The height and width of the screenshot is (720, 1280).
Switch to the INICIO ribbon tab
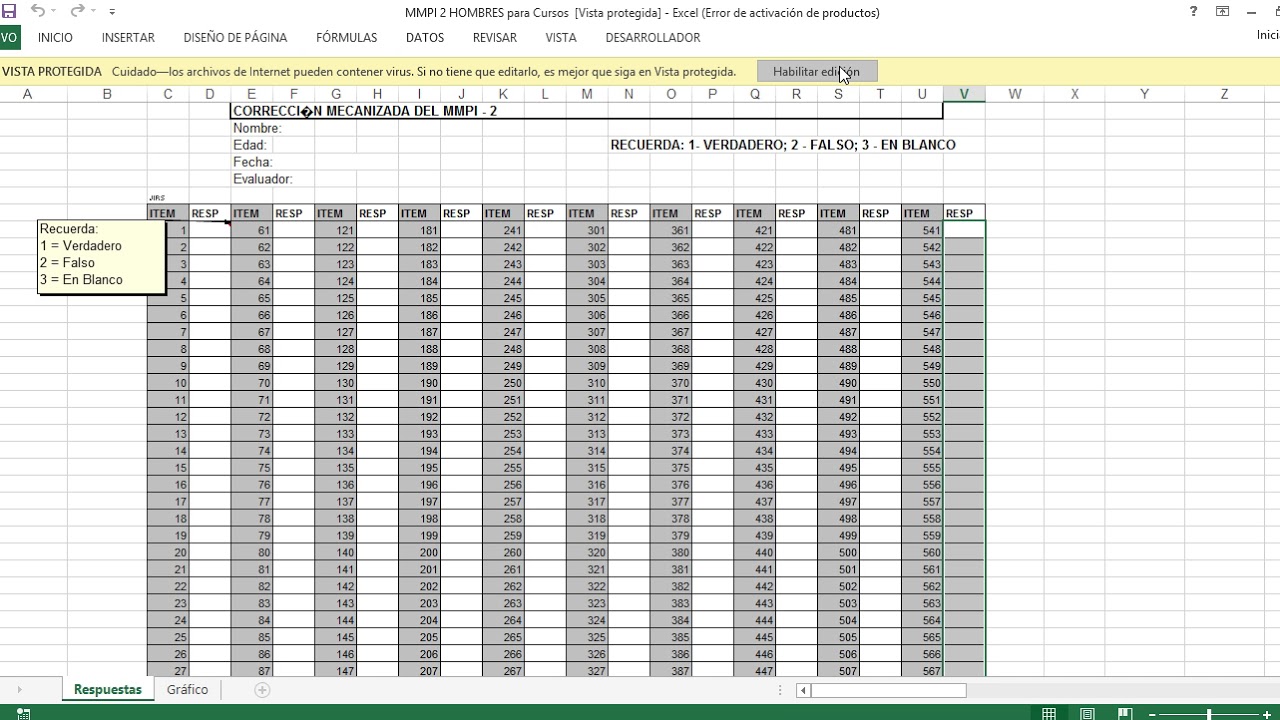click(55, 37)
